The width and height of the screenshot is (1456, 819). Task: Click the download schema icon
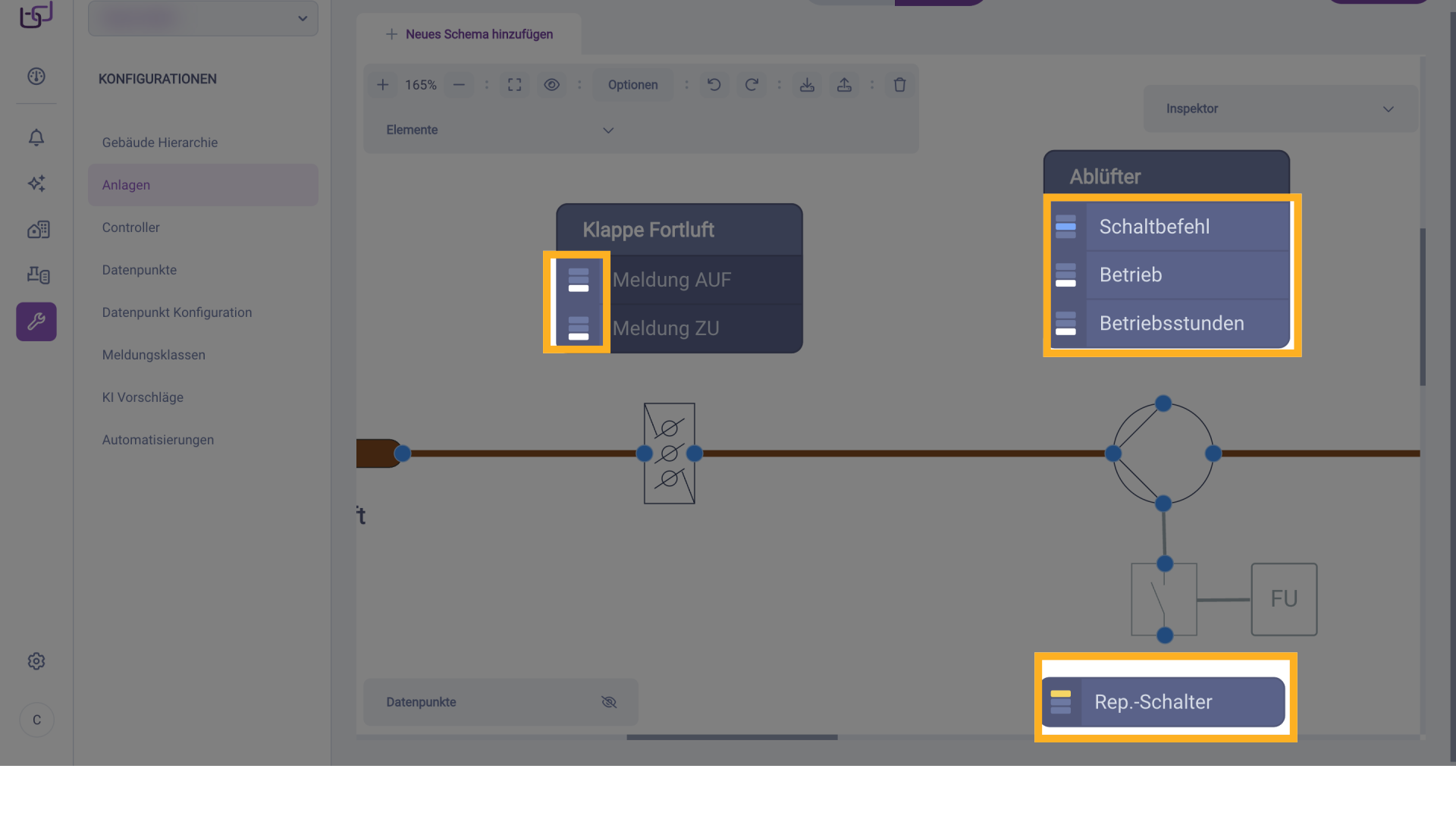click(x=807, y=85)
